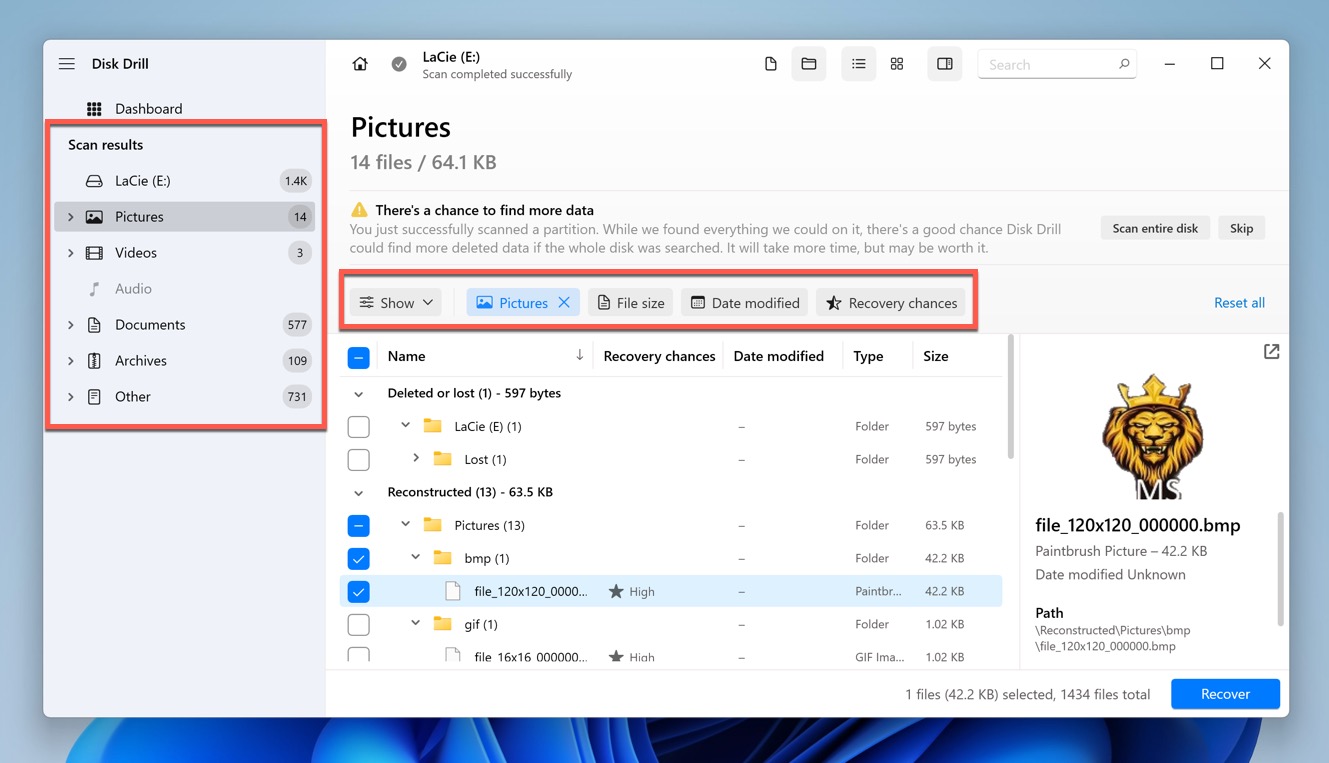
Task: Open the File size filter
Action: (631, 303)
